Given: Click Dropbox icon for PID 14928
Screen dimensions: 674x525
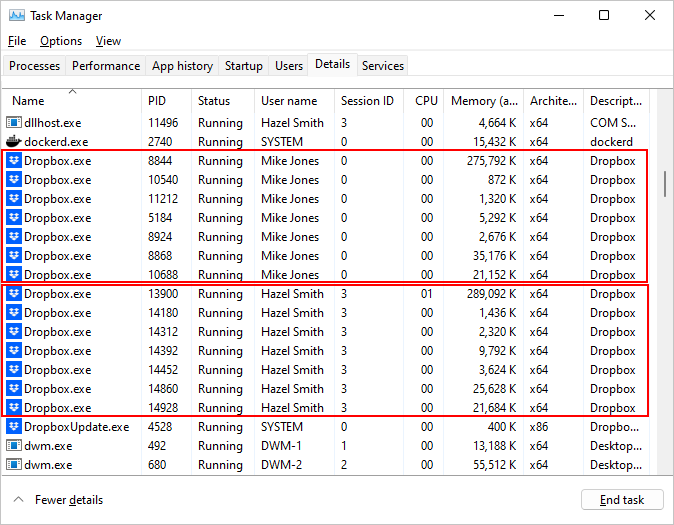Looking at the screenshot, I should click(14, 407).
